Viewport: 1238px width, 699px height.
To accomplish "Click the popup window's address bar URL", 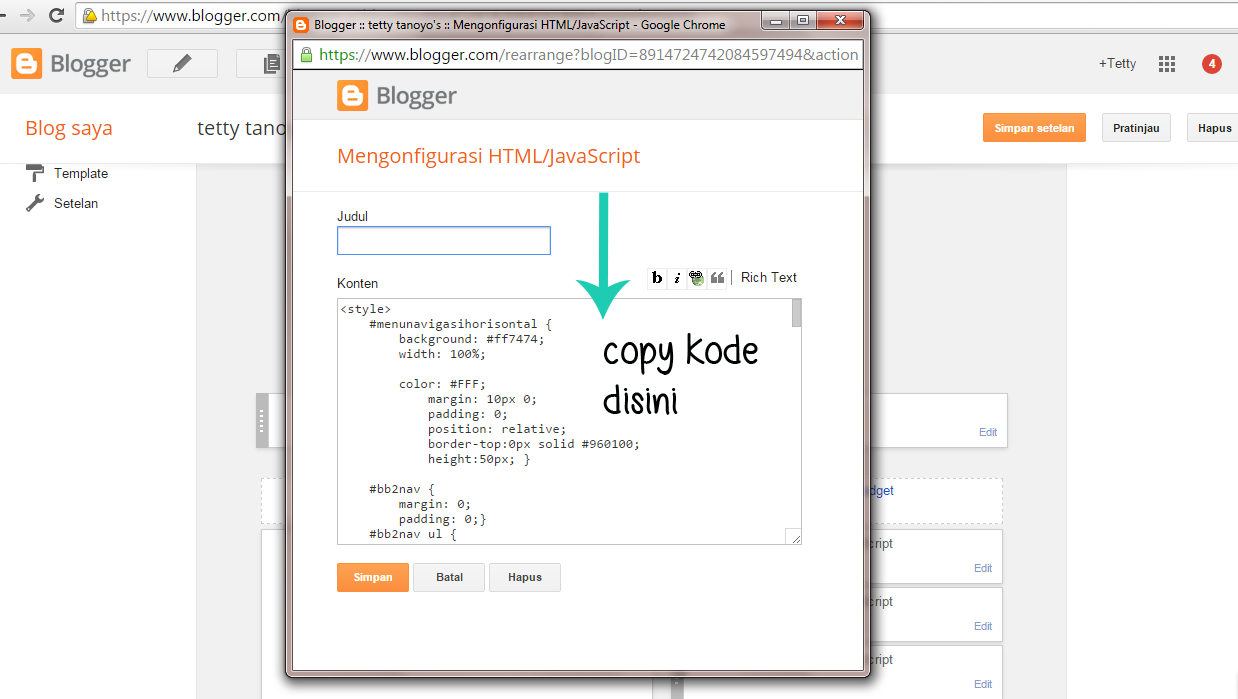I will tap(588, 54).
